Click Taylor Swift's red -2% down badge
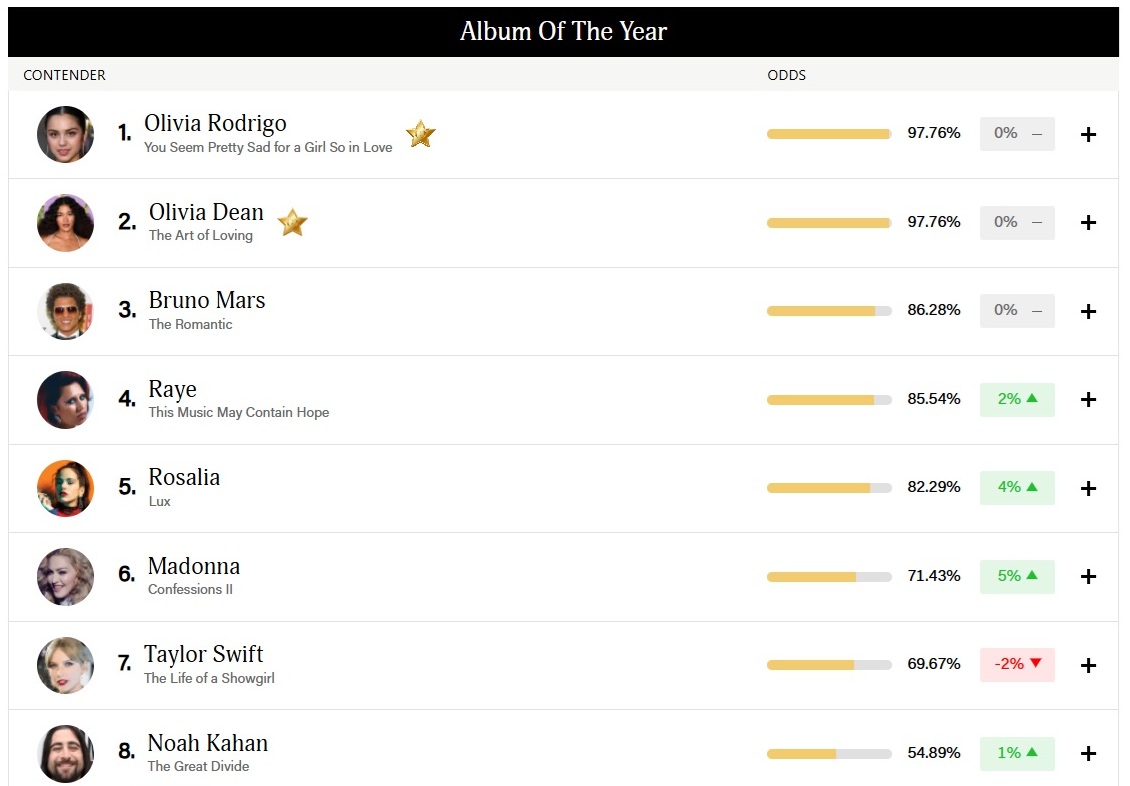This screenshot has width=1130, height=786. click(x=1017, y=664)
